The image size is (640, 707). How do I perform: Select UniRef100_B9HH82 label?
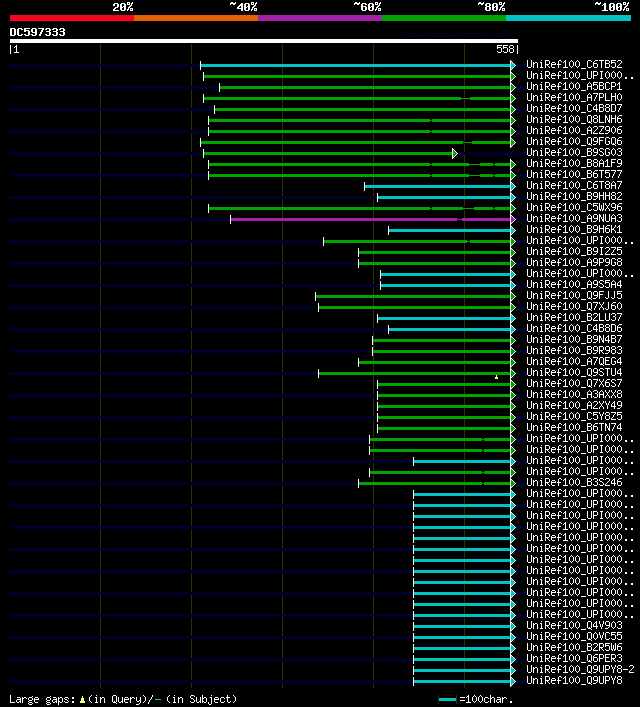[x=574, y=197]
